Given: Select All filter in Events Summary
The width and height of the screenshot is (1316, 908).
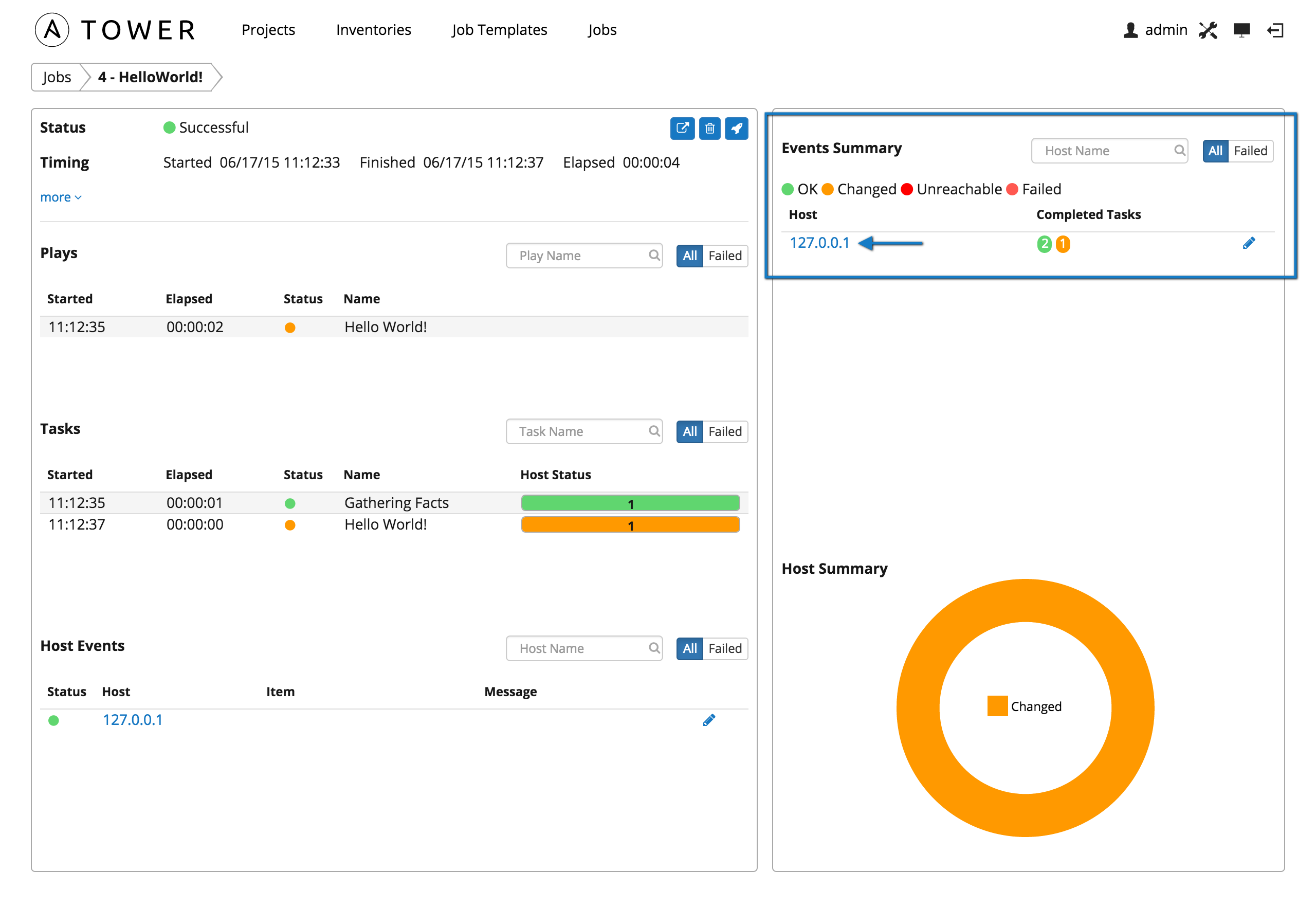Looking at the screenshot, I should point(1215,151).
